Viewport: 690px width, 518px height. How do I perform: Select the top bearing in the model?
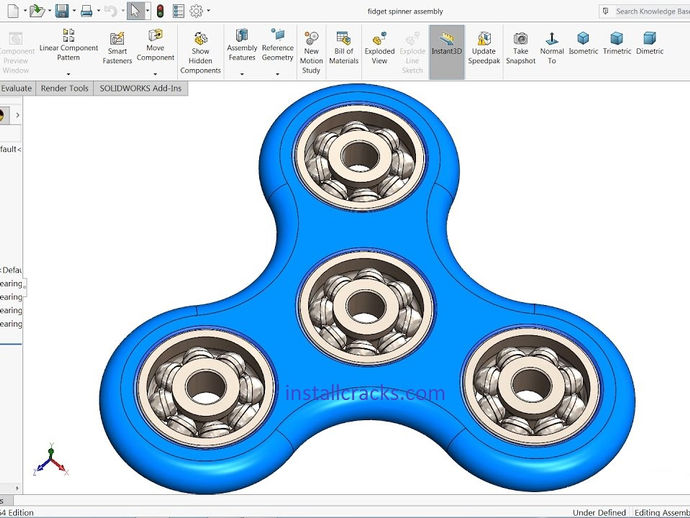(x=360, y=156)
